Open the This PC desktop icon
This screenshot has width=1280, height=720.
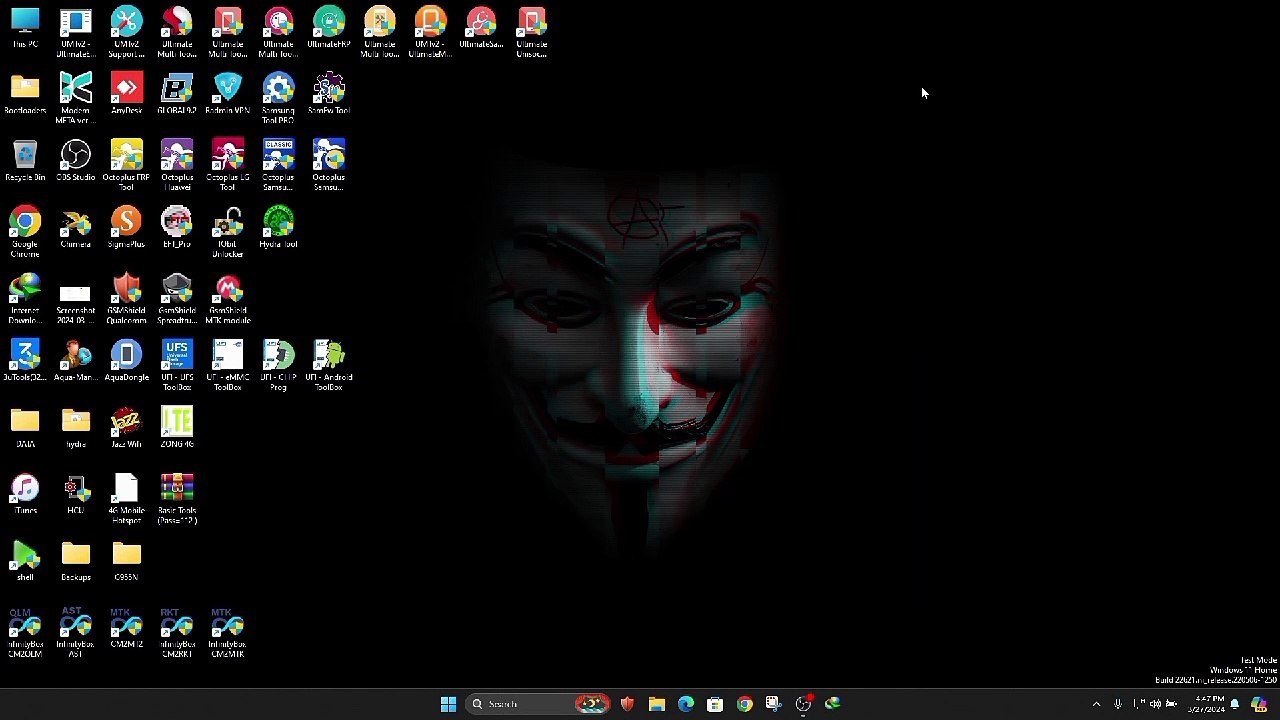[x=25, y=28]
